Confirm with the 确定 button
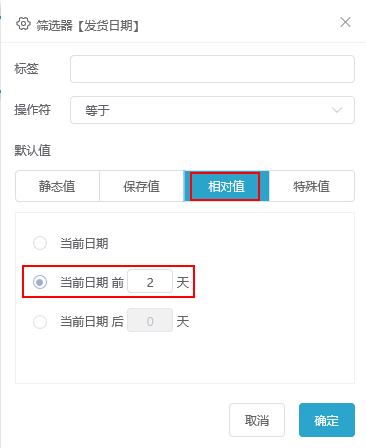The image size is (366, 448). pos(327,420)
